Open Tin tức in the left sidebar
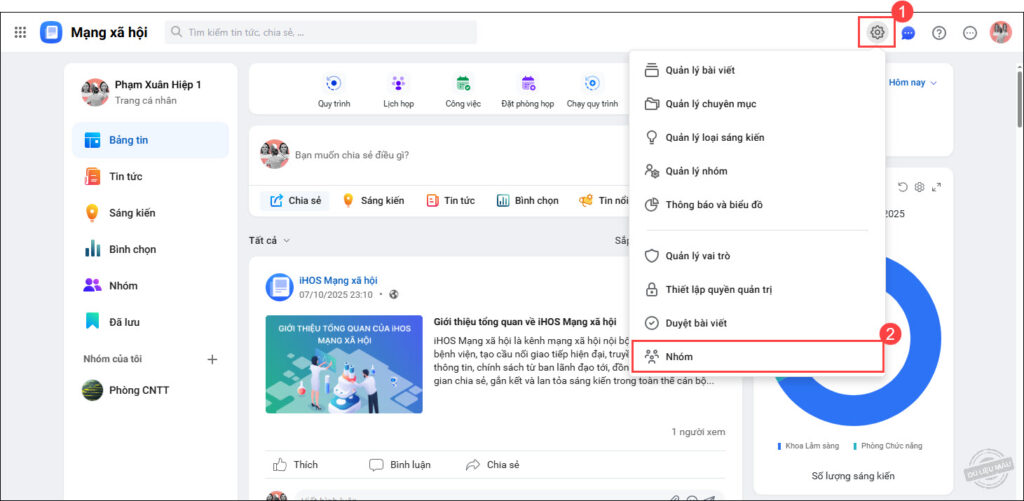This screenshot has width=1024, height=501. [150, 176]
